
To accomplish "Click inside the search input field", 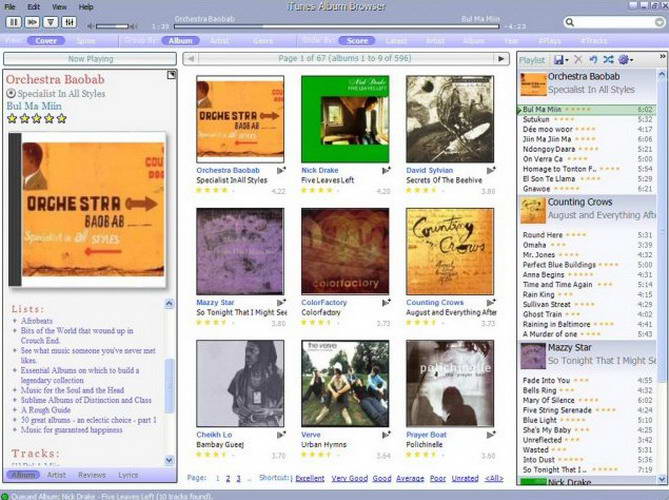I will click(614, 22).
